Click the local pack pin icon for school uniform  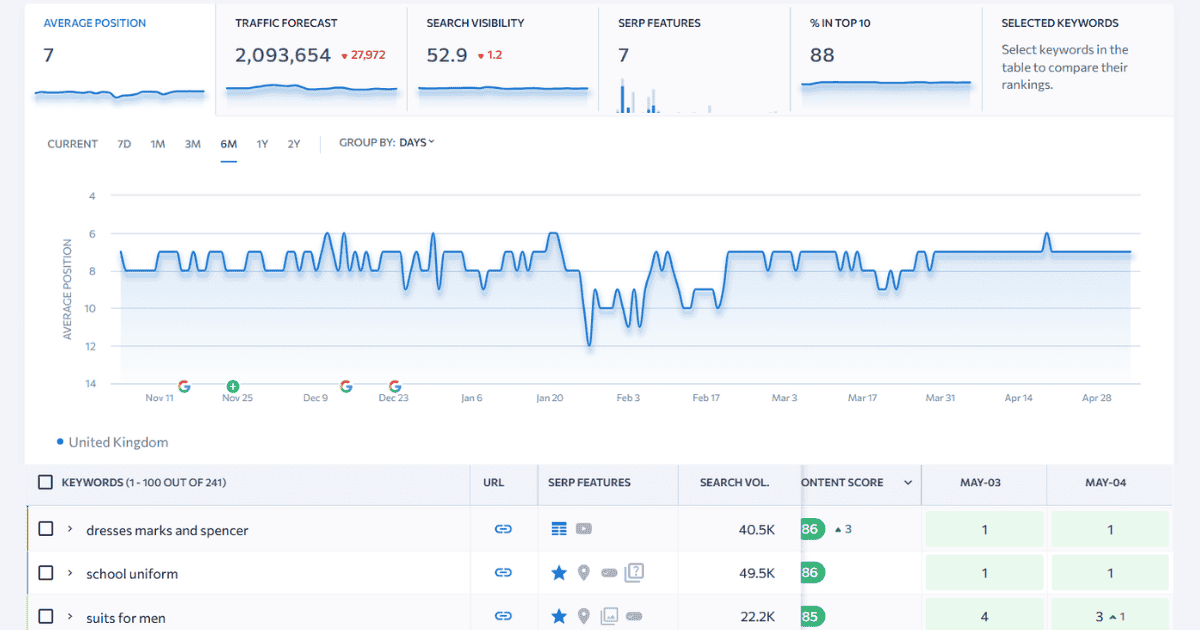click(x=584, y=572)
